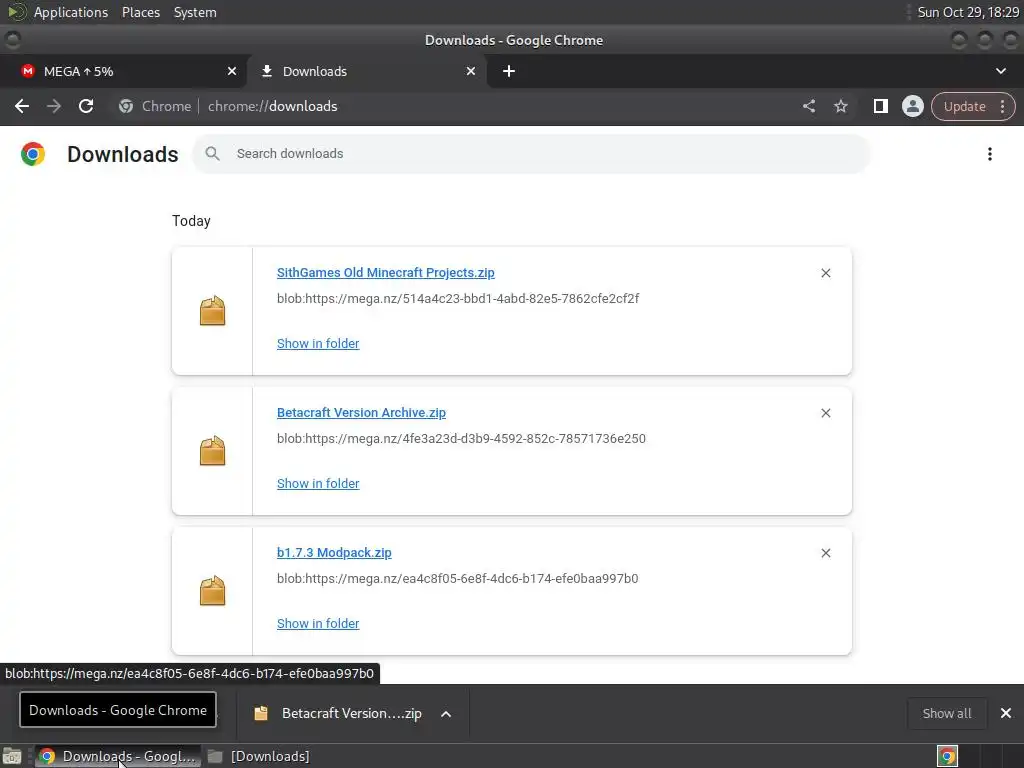Open a new tab with the plus icon

(x=509, y=71)
